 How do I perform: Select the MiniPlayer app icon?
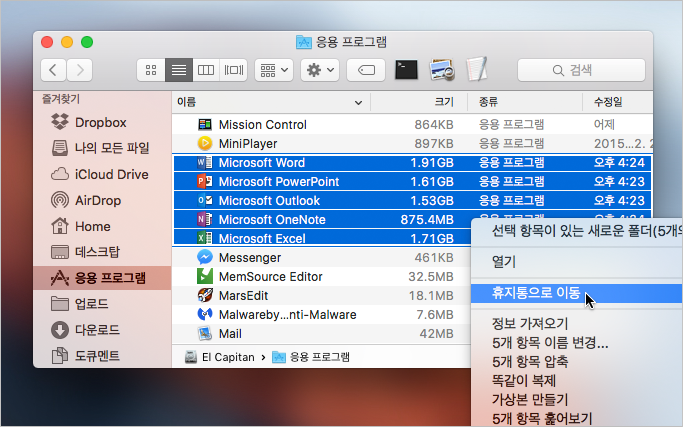pyautogui.click(x=205, y=143)
